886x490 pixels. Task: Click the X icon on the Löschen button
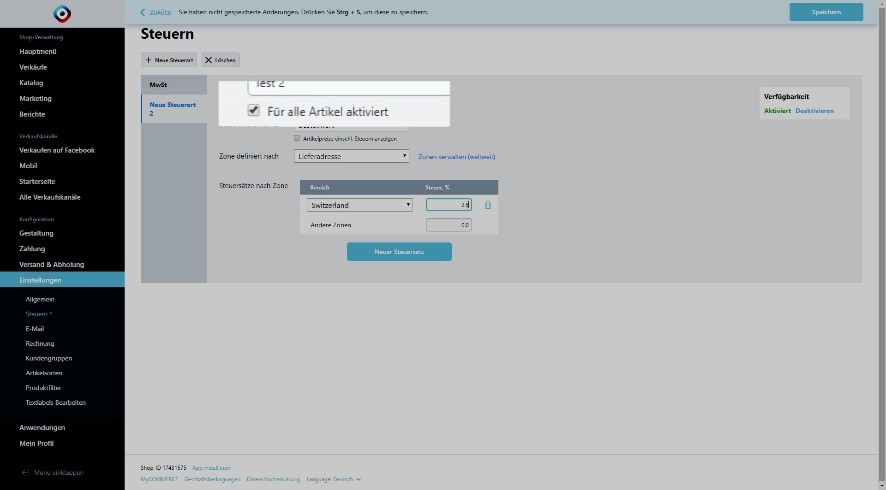coord(208,60)
